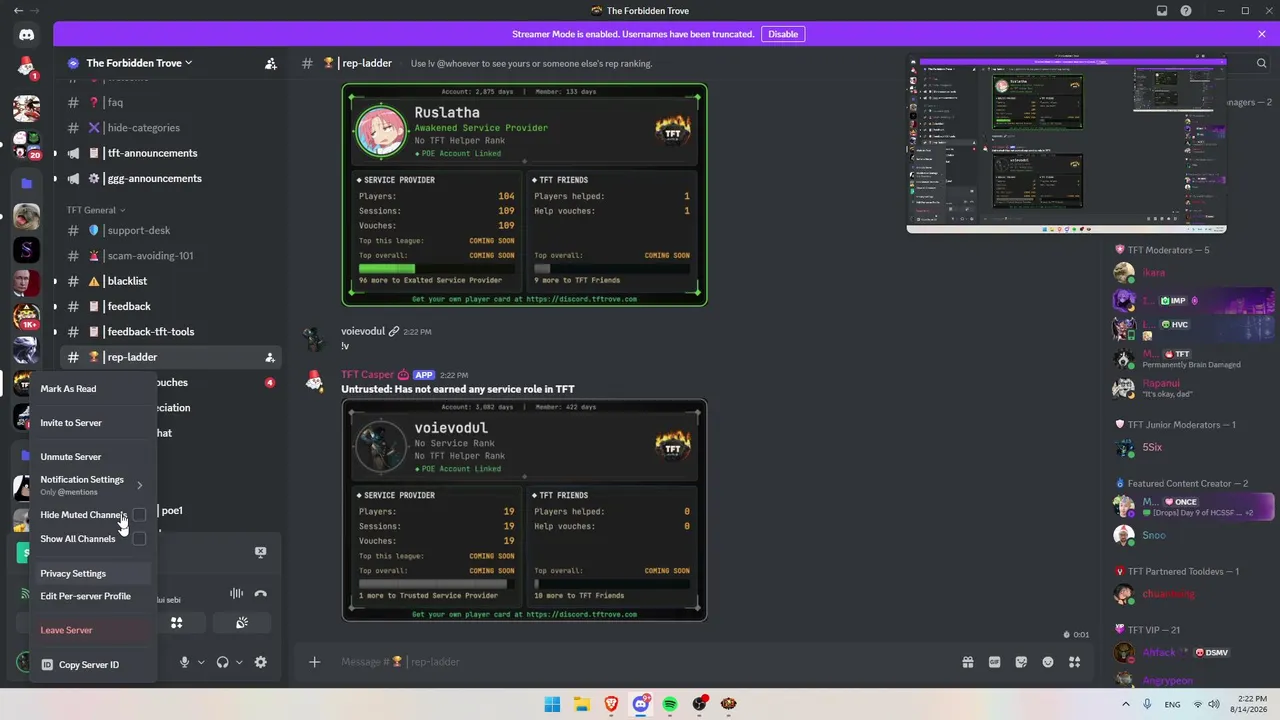Screen dimensions: 1280x720
Task: Open the scam-avoiding-101 channel
Action: (171, 256)
